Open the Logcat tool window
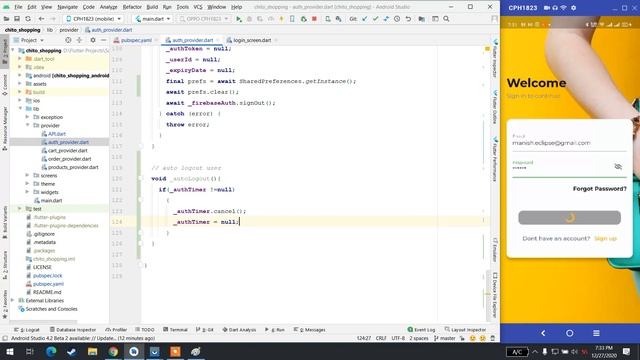Viewport: 640px width, 360px height. click(27, 329)
